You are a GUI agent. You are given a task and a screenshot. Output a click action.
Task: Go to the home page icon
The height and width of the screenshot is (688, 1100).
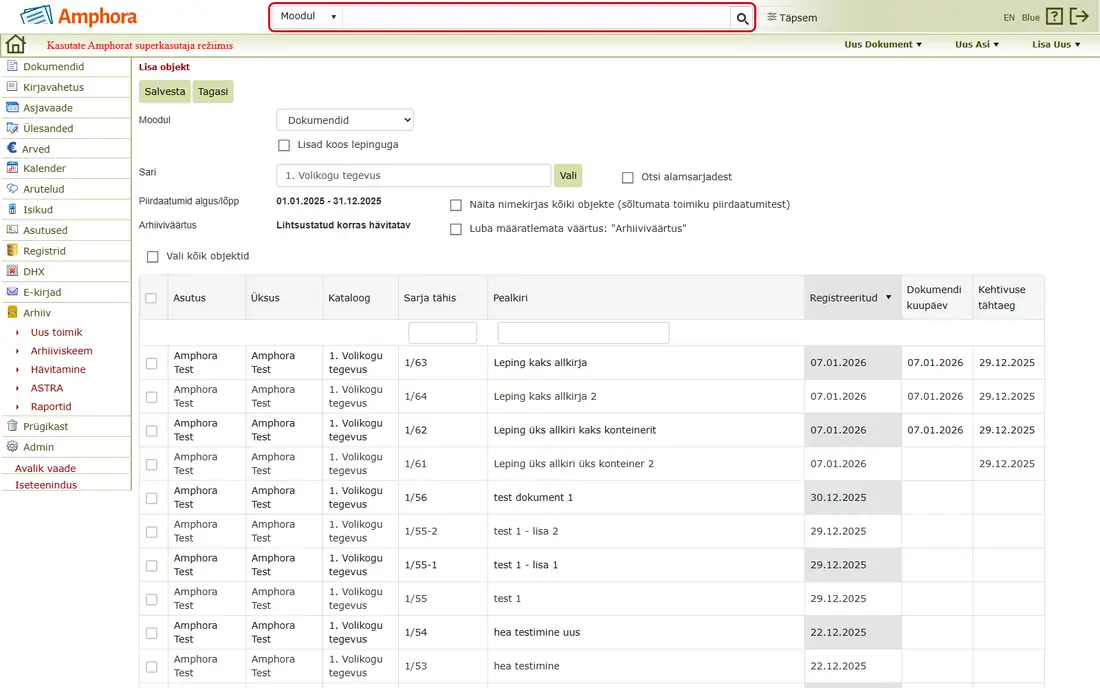pyautogui.click(x=15, y=45)
